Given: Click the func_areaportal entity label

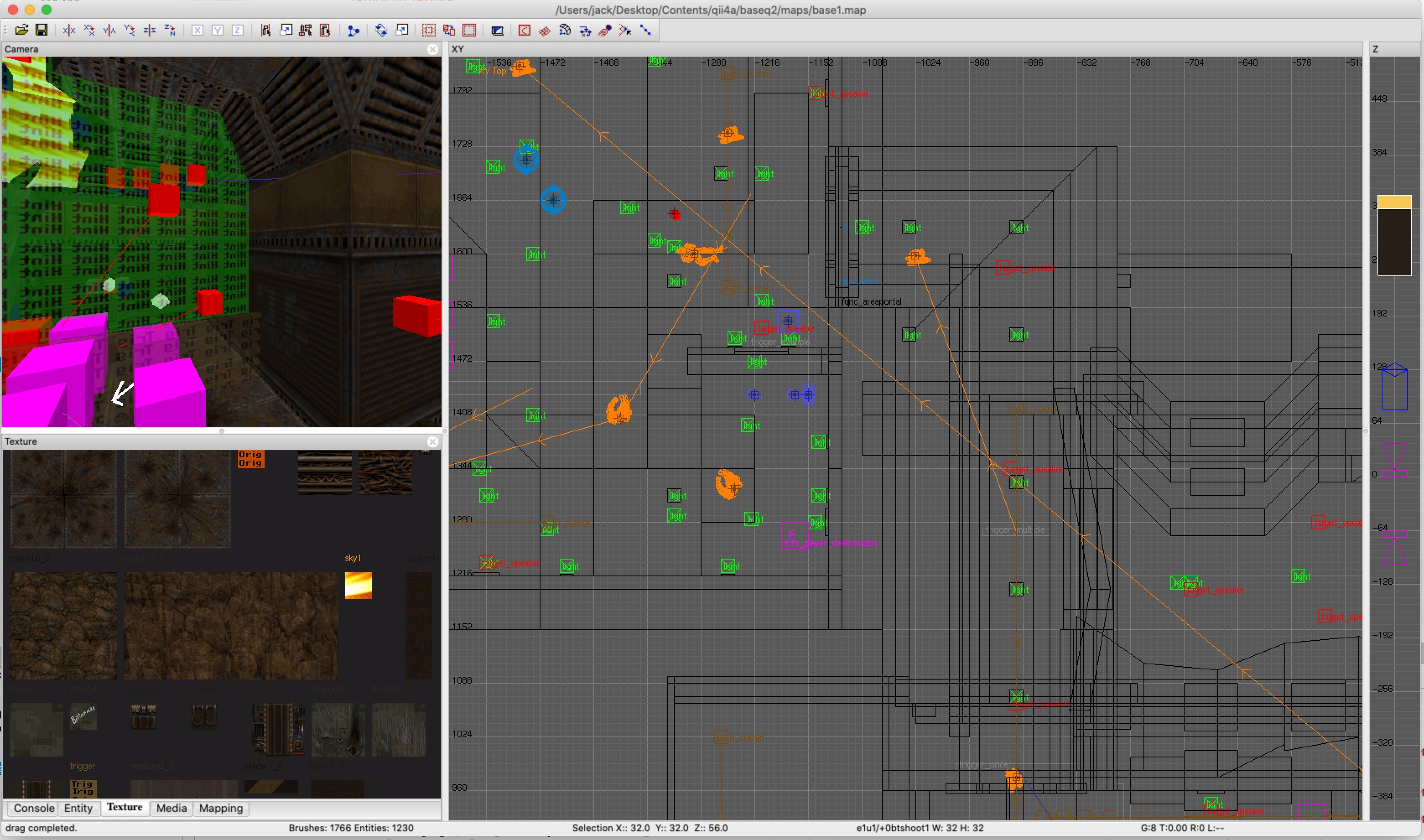Looking at the screenshot, I should click(871, 302).
